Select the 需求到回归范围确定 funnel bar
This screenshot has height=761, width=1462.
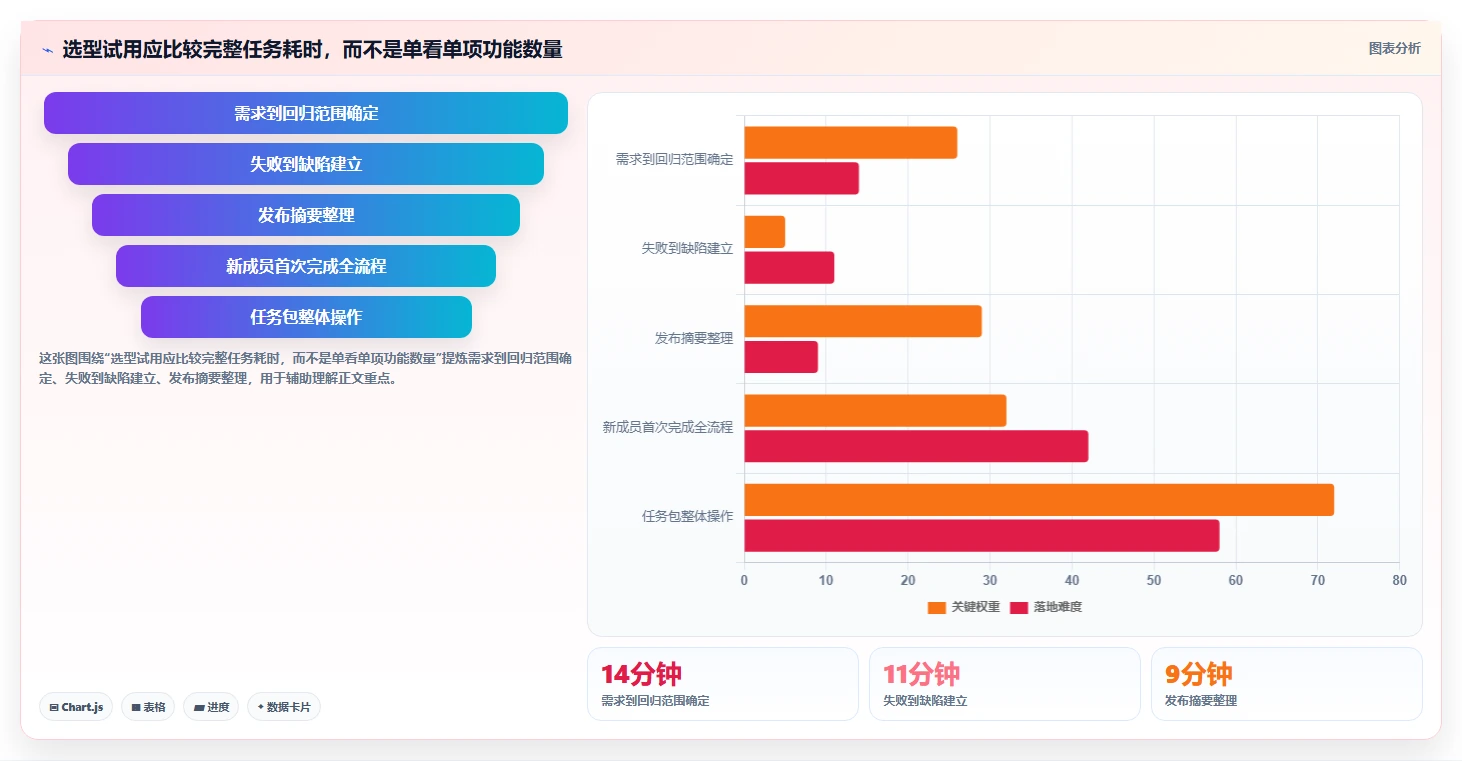tap(306, 113)
